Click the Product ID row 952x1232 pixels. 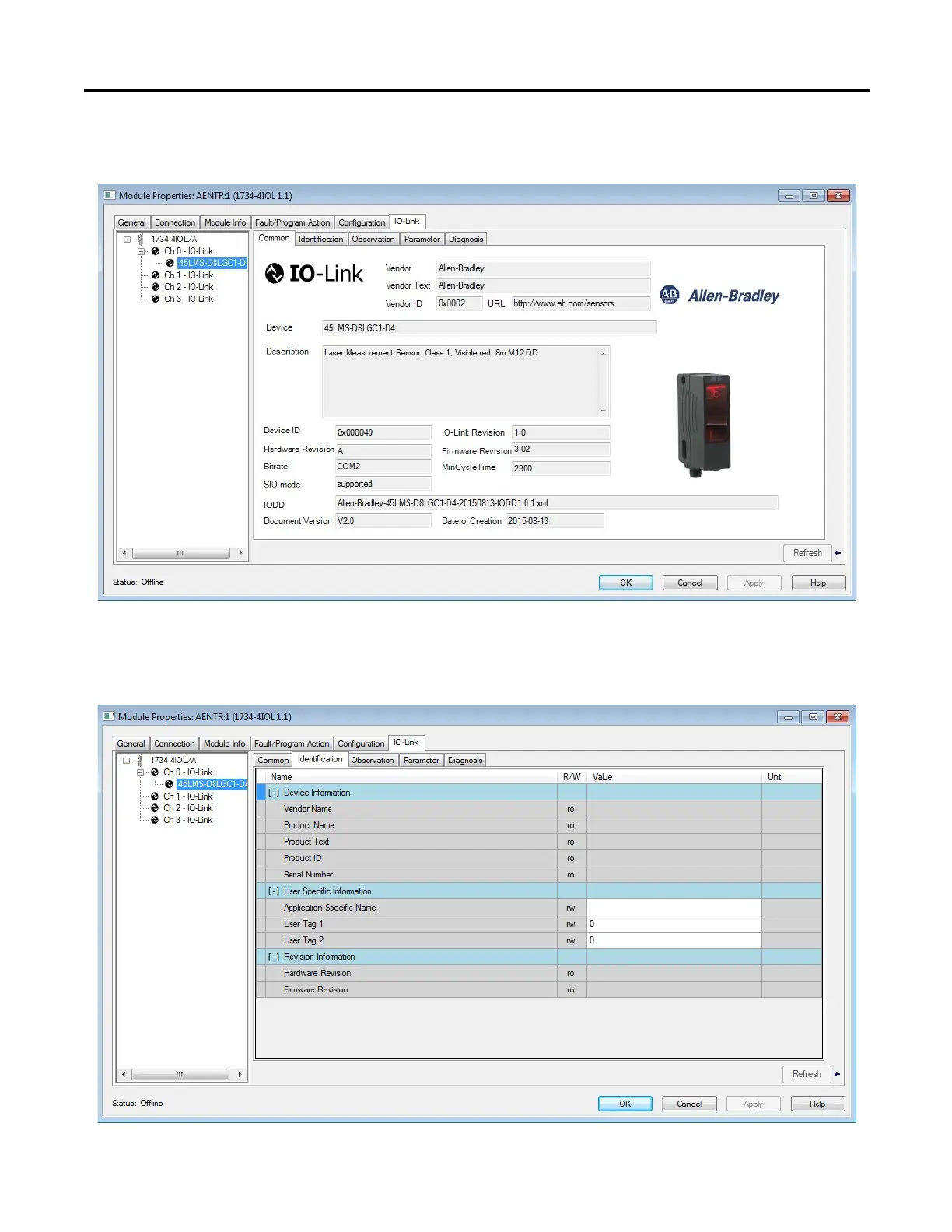[539, 858]
